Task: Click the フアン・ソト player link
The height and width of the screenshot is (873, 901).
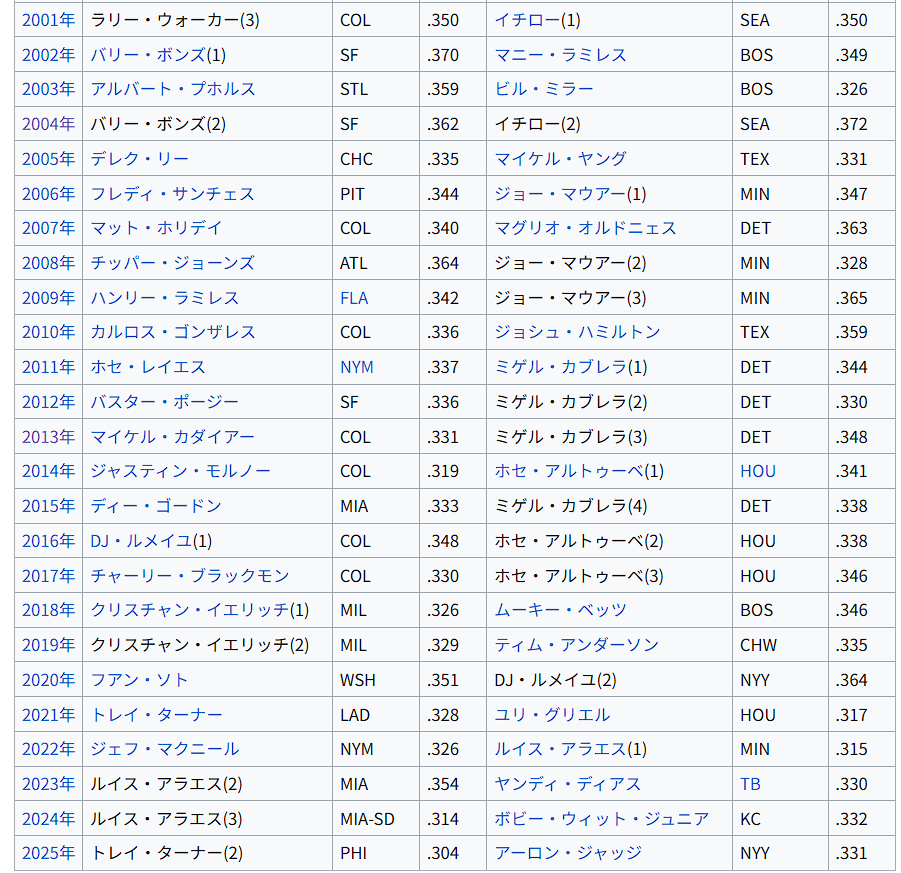Action: [139, 680]
